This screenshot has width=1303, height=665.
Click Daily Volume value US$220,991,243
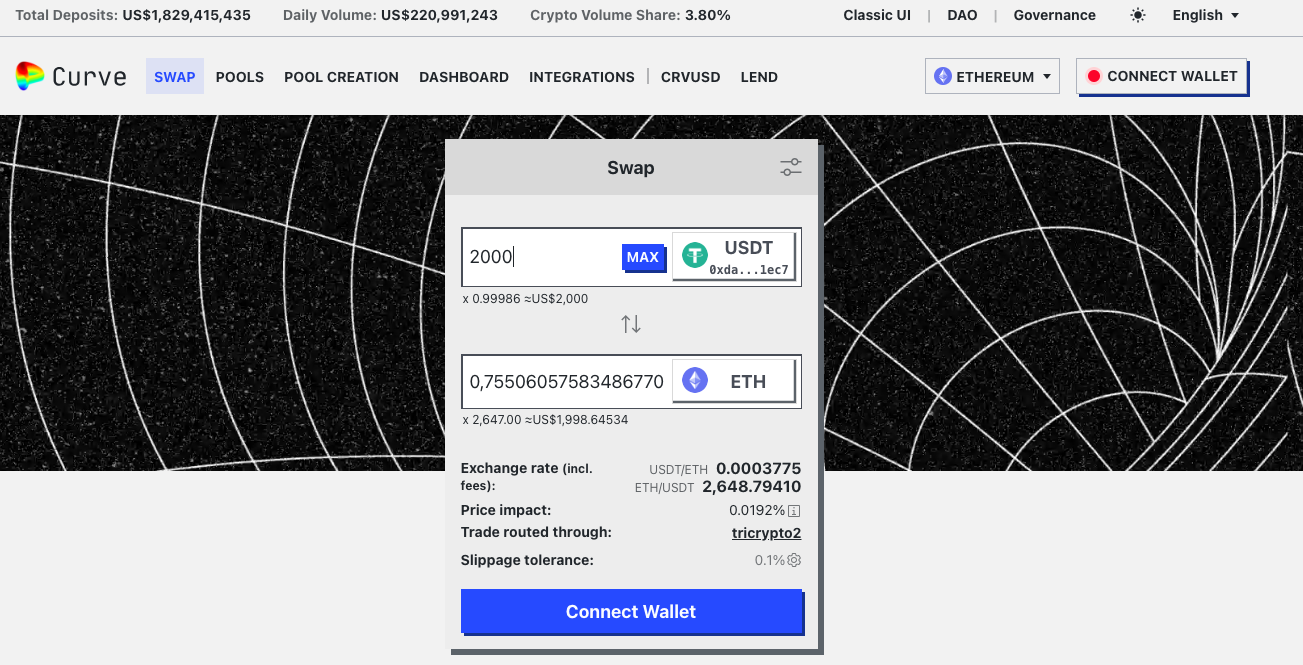[439, 15]
